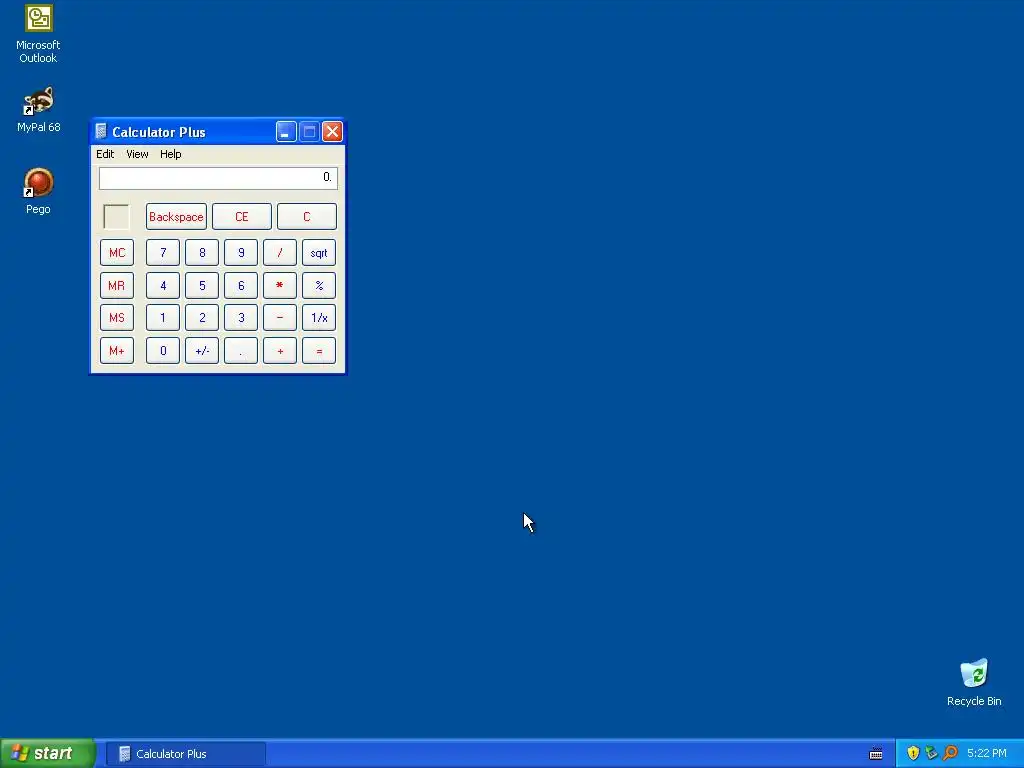This screenshot has width=1024, height=768.
Task: Close the Calculator Plus window
Action: pyautogui.click(x=332, y=132)
